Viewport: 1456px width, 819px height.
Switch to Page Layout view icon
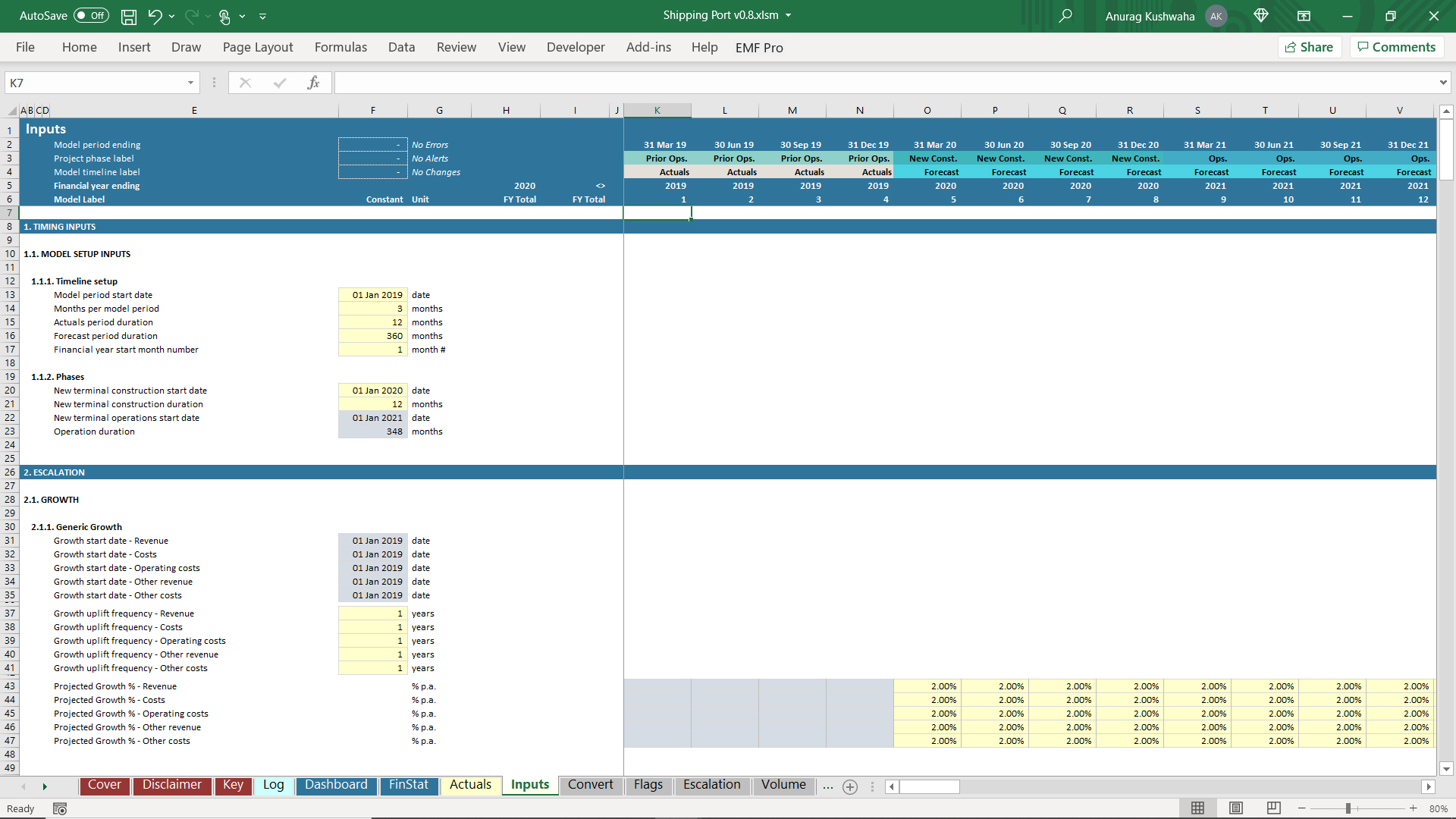[1236, 808]
